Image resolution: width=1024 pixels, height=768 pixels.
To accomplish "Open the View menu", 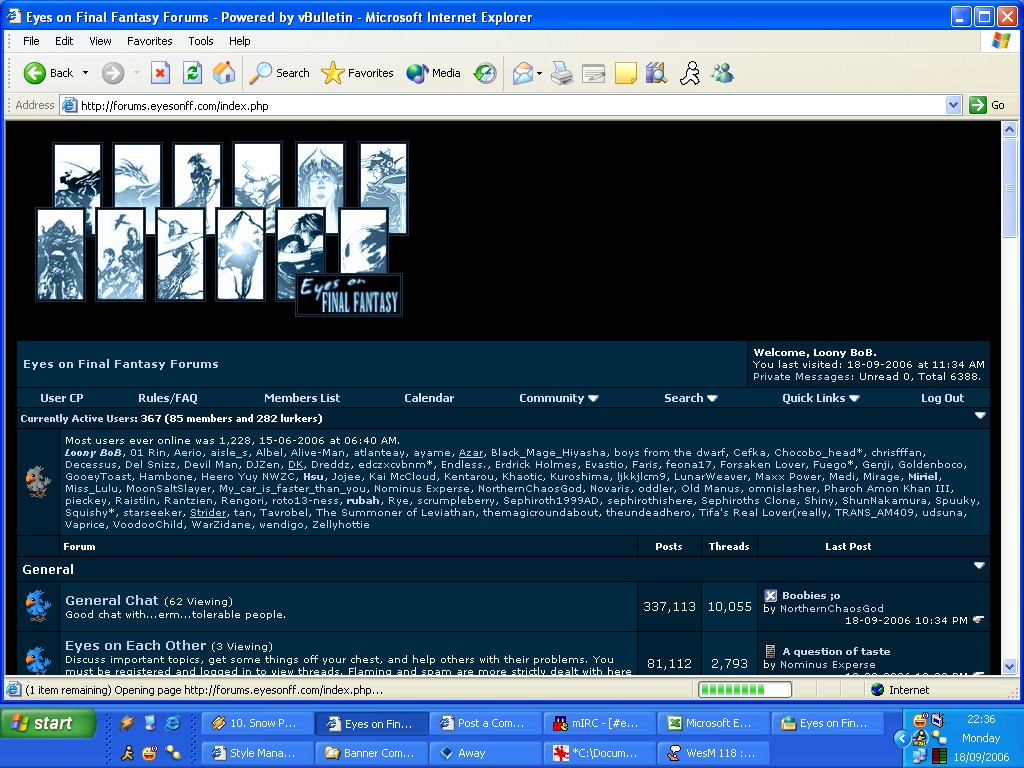I will [x=100, y=40].
